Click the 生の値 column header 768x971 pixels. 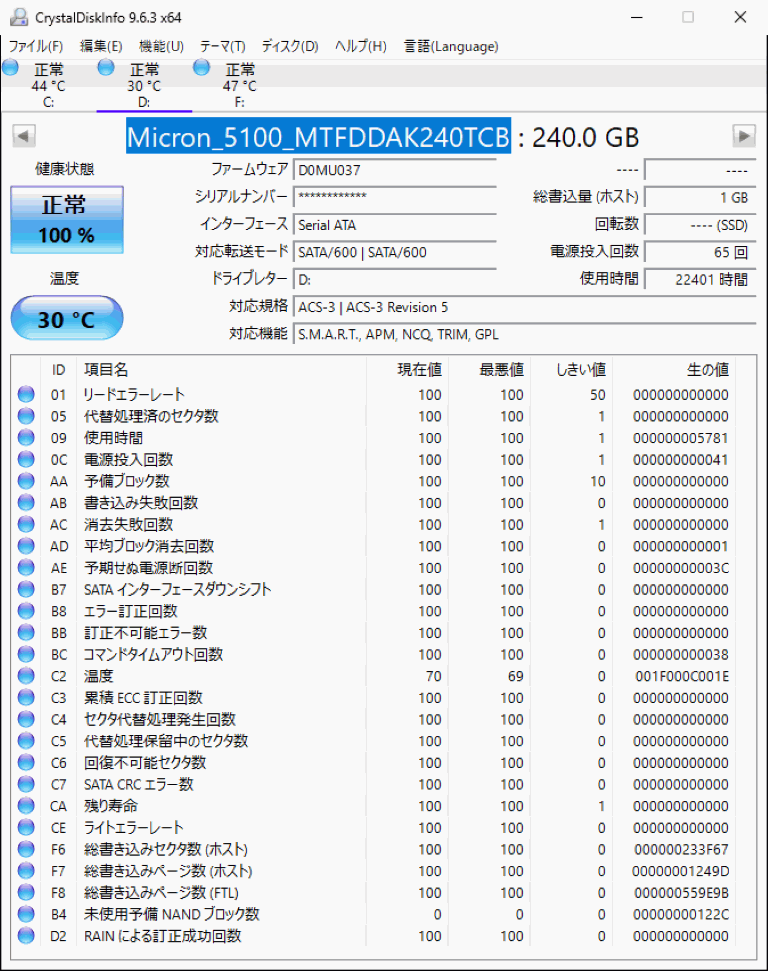coord(674,370)
